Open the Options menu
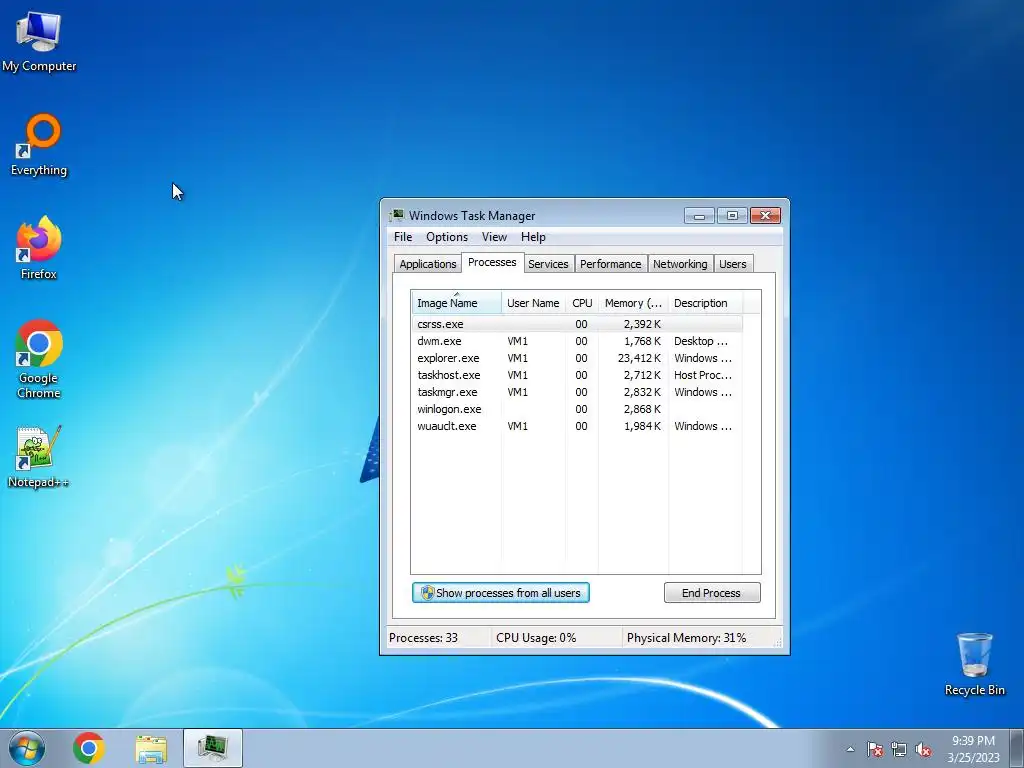This screenshot has width=1024, height=768. click(447, 237)
